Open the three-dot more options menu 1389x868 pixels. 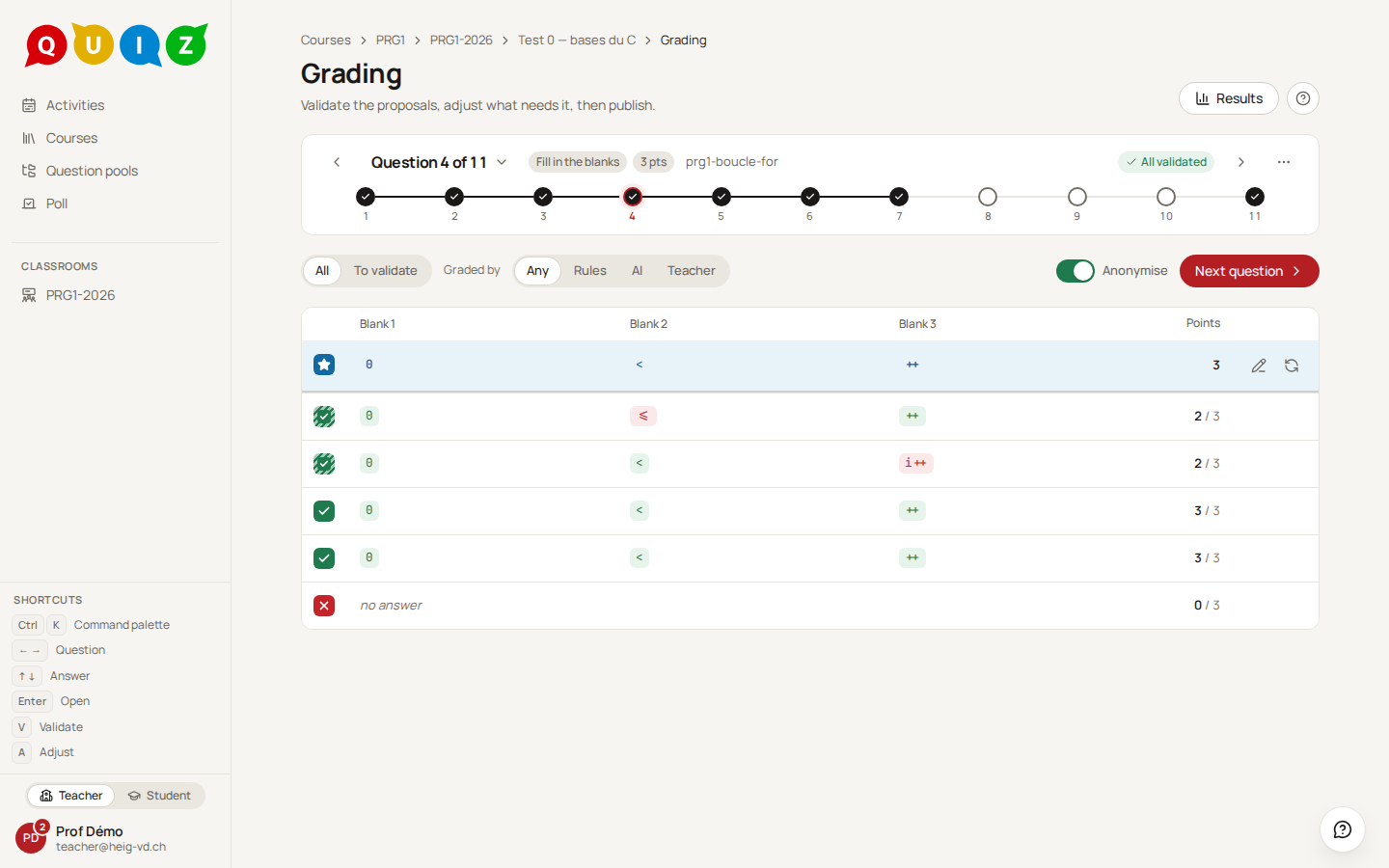pyautogui.click(x=1284, y=162)
